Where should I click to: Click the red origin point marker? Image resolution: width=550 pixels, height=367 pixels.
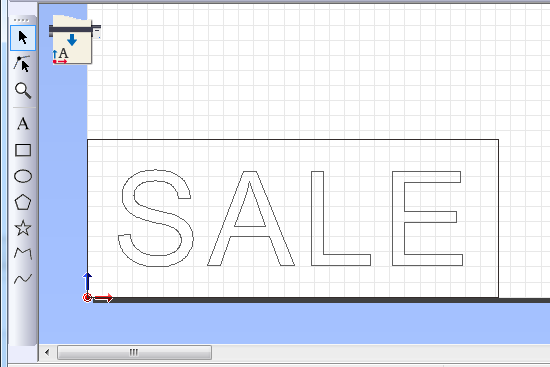[x=87, y=298]
